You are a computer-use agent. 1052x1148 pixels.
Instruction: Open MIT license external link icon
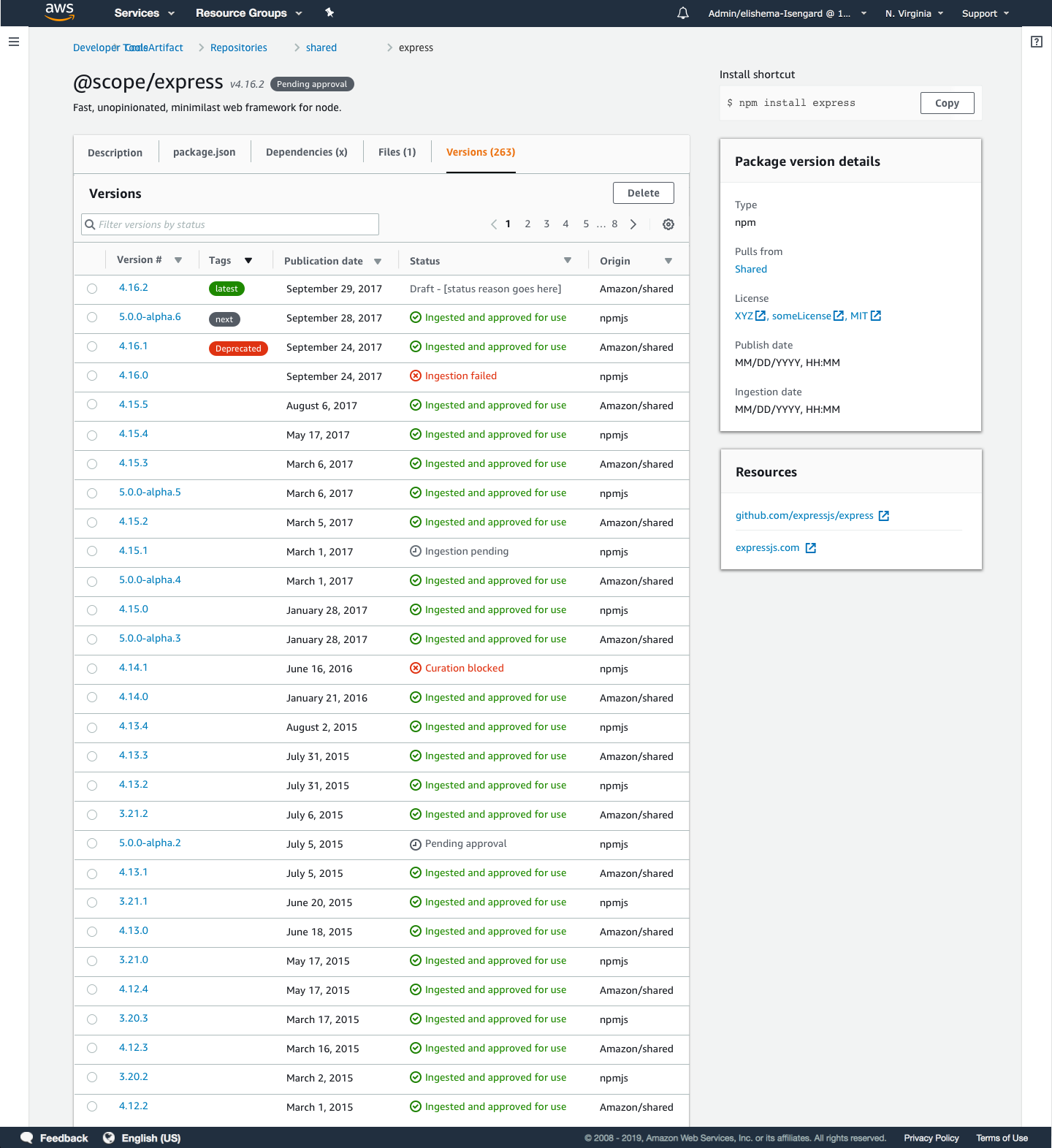pyautogui.click(x=876, y=316)
